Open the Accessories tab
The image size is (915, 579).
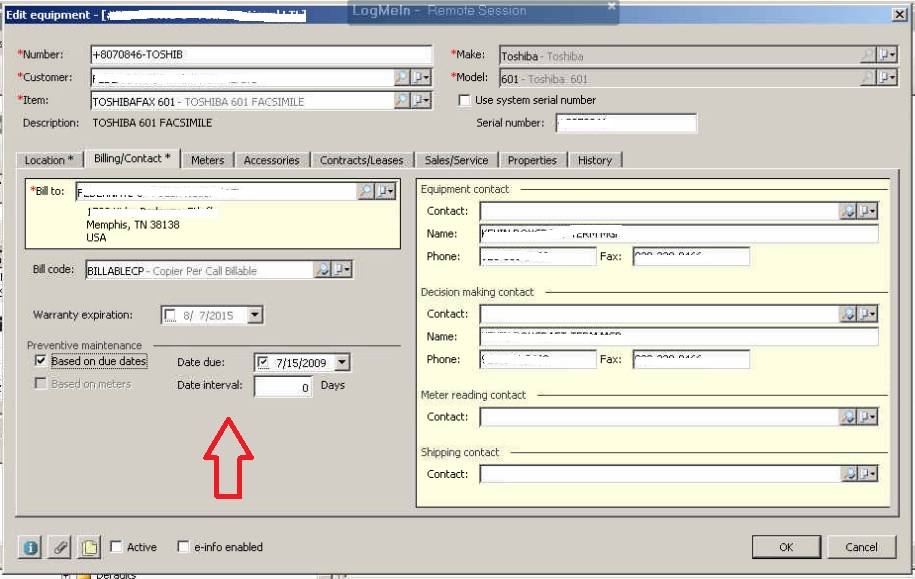271,160
